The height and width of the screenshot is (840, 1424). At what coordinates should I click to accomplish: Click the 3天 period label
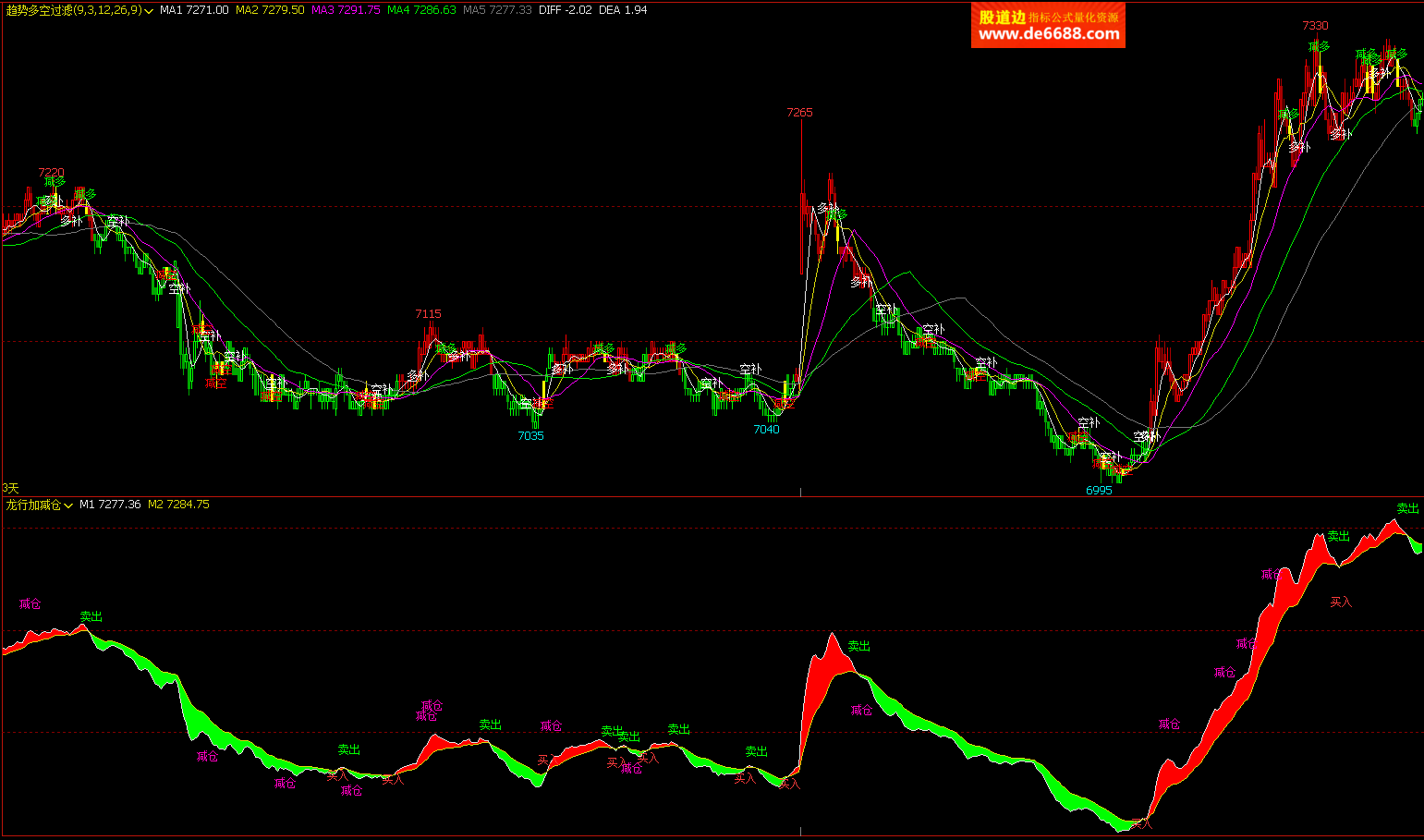tap(10, 488)
